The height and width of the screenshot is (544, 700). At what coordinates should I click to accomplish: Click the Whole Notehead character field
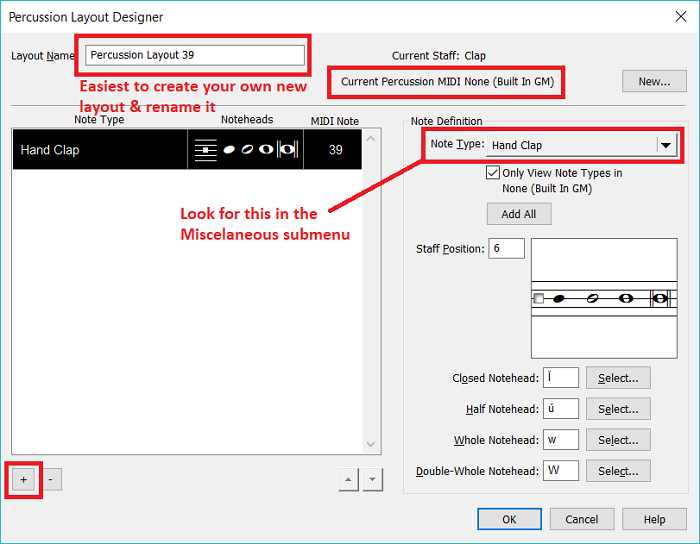[560, 440]
